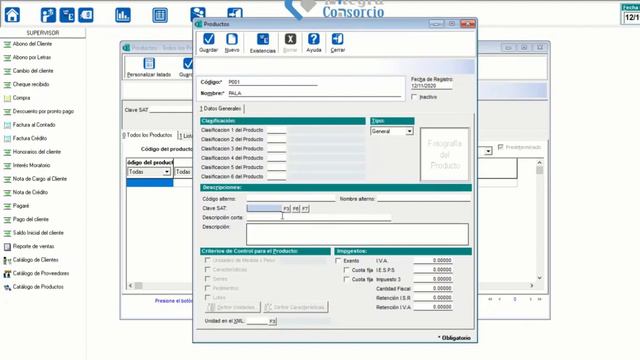Viewport: 640px width, 360px height.
Task: Click Personalizar listado icon in background window
Action: point(149,64)
